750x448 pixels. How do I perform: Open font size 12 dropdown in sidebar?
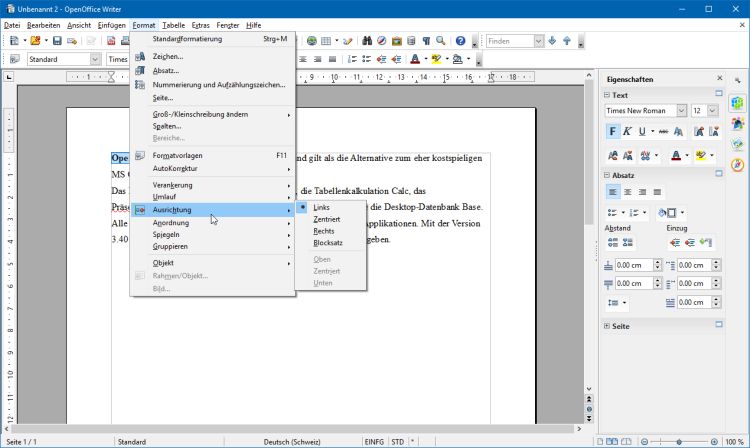click(713, 111)
